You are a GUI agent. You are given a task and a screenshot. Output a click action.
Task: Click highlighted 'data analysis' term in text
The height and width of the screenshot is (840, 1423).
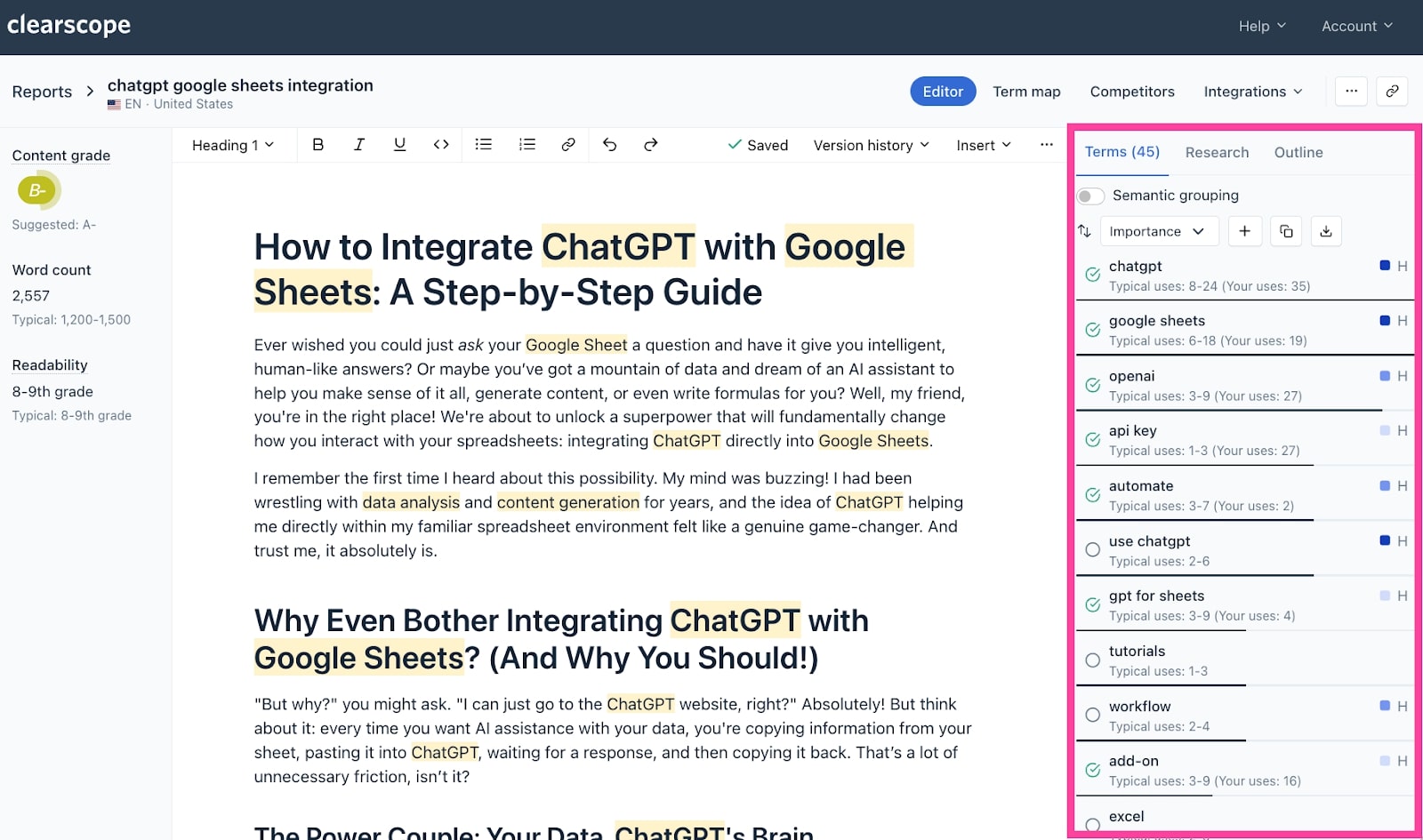(411, 502)
